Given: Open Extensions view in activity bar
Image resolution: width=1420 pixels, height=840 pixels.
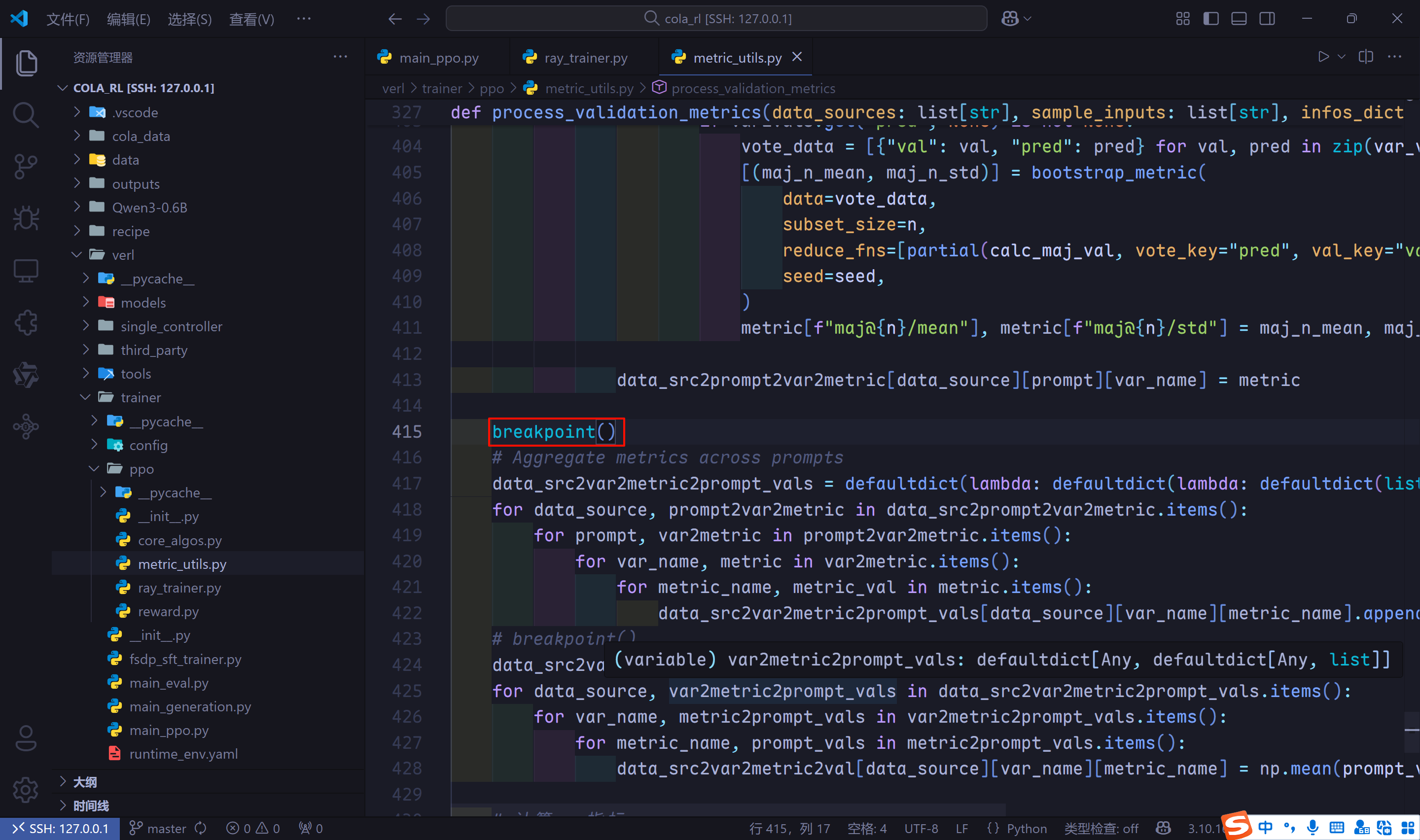Looking at the screenshot, I should (x=26, y=323).
